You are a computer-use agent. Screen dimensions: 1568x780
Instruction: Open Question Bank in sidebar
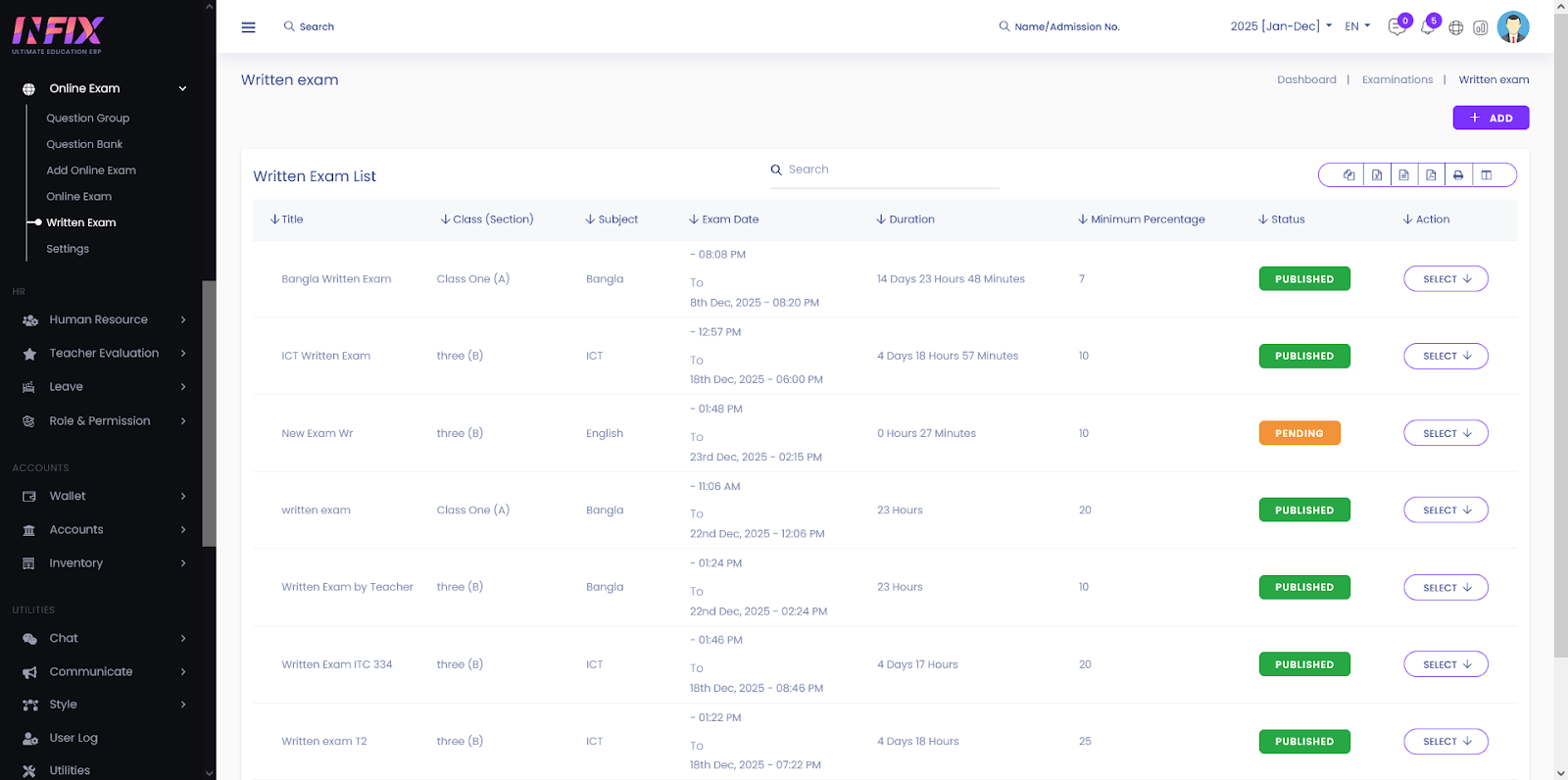pos(84,144)
